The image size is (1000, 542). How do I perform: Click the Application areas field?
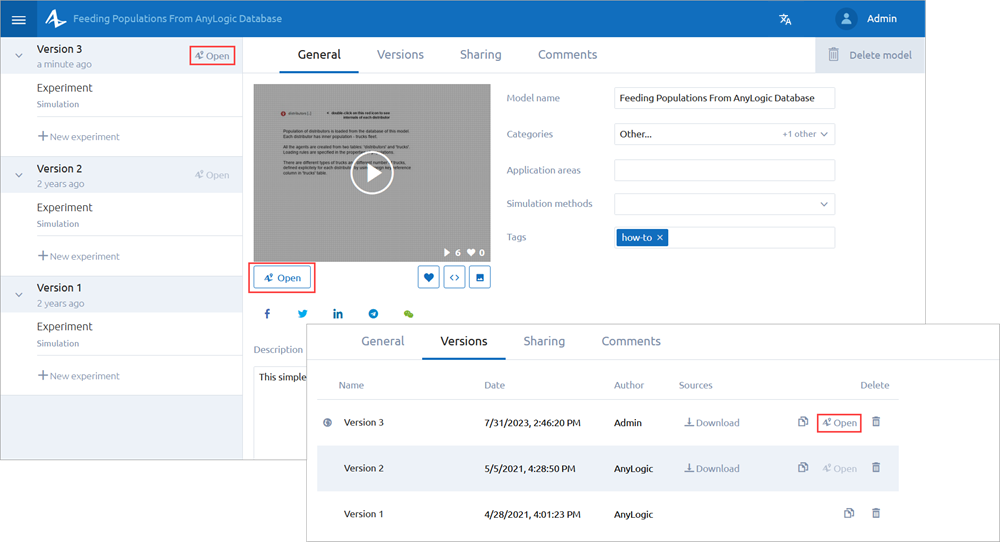(x=724, y=170)
